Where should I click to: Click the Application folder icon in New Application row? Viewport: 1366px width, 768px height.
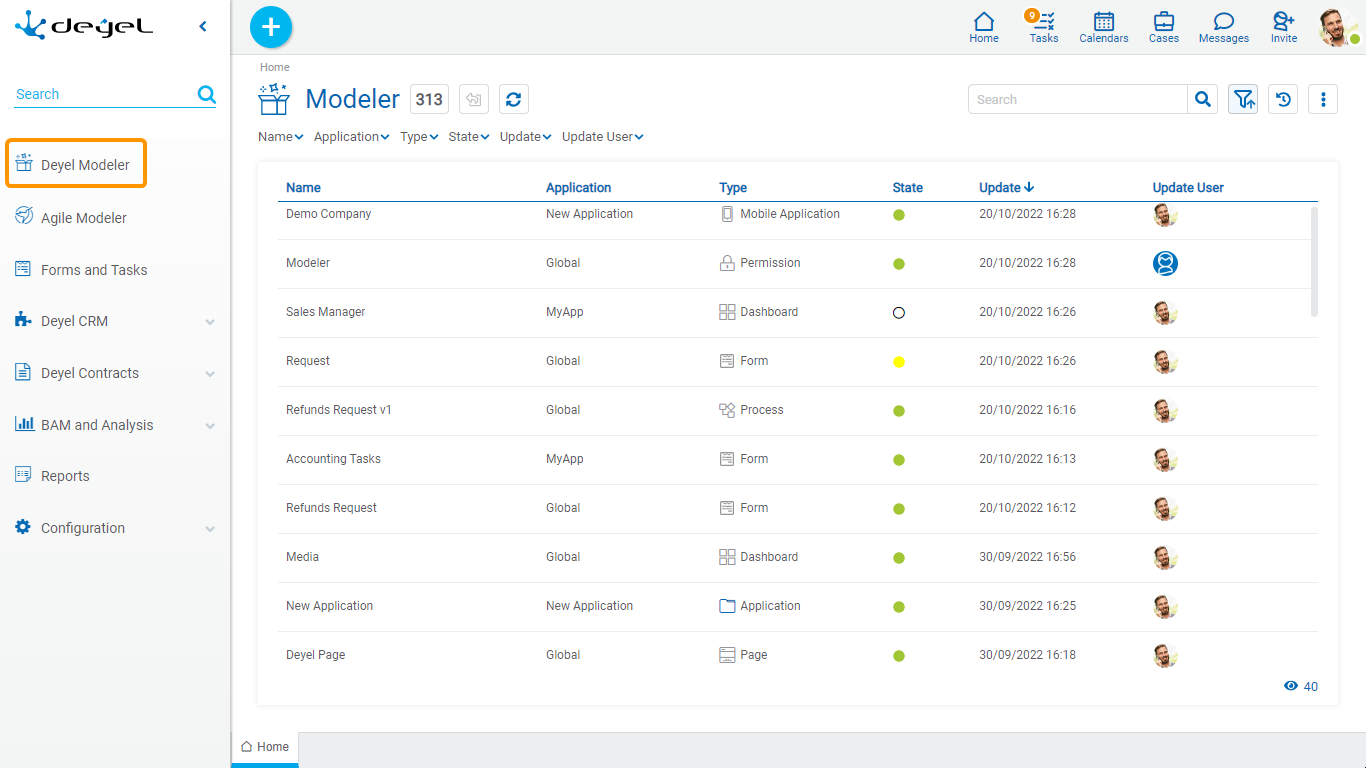click(727, 606)
